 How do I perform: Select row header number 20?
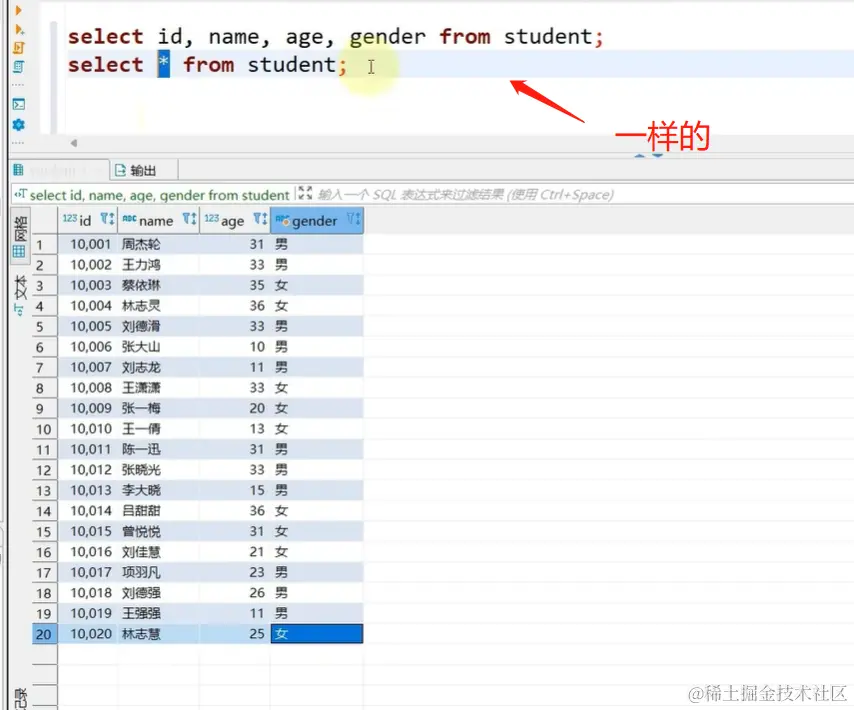(x=44, y=634)
